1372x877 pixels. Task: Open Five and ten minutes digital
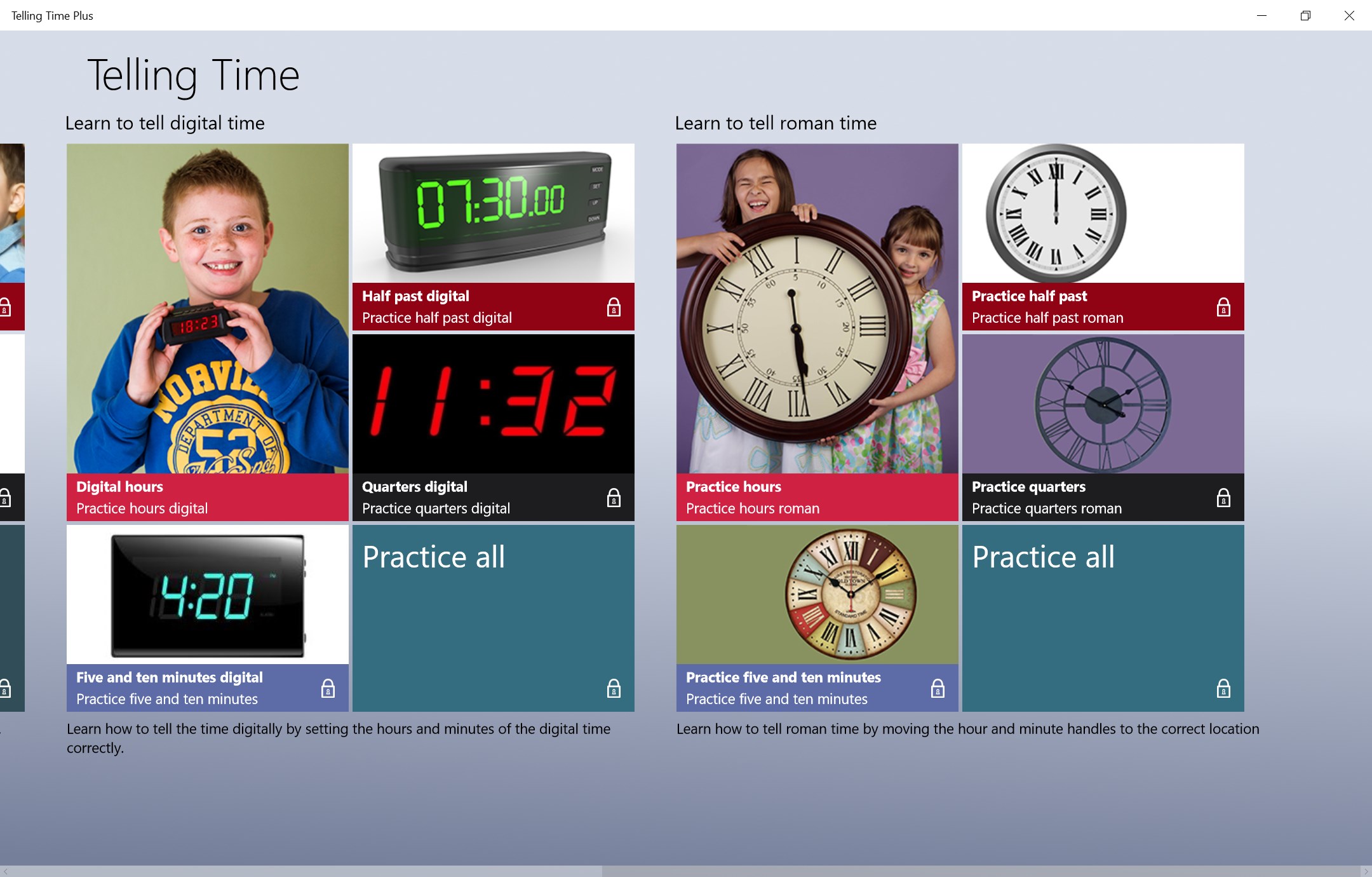coord(207,617)
